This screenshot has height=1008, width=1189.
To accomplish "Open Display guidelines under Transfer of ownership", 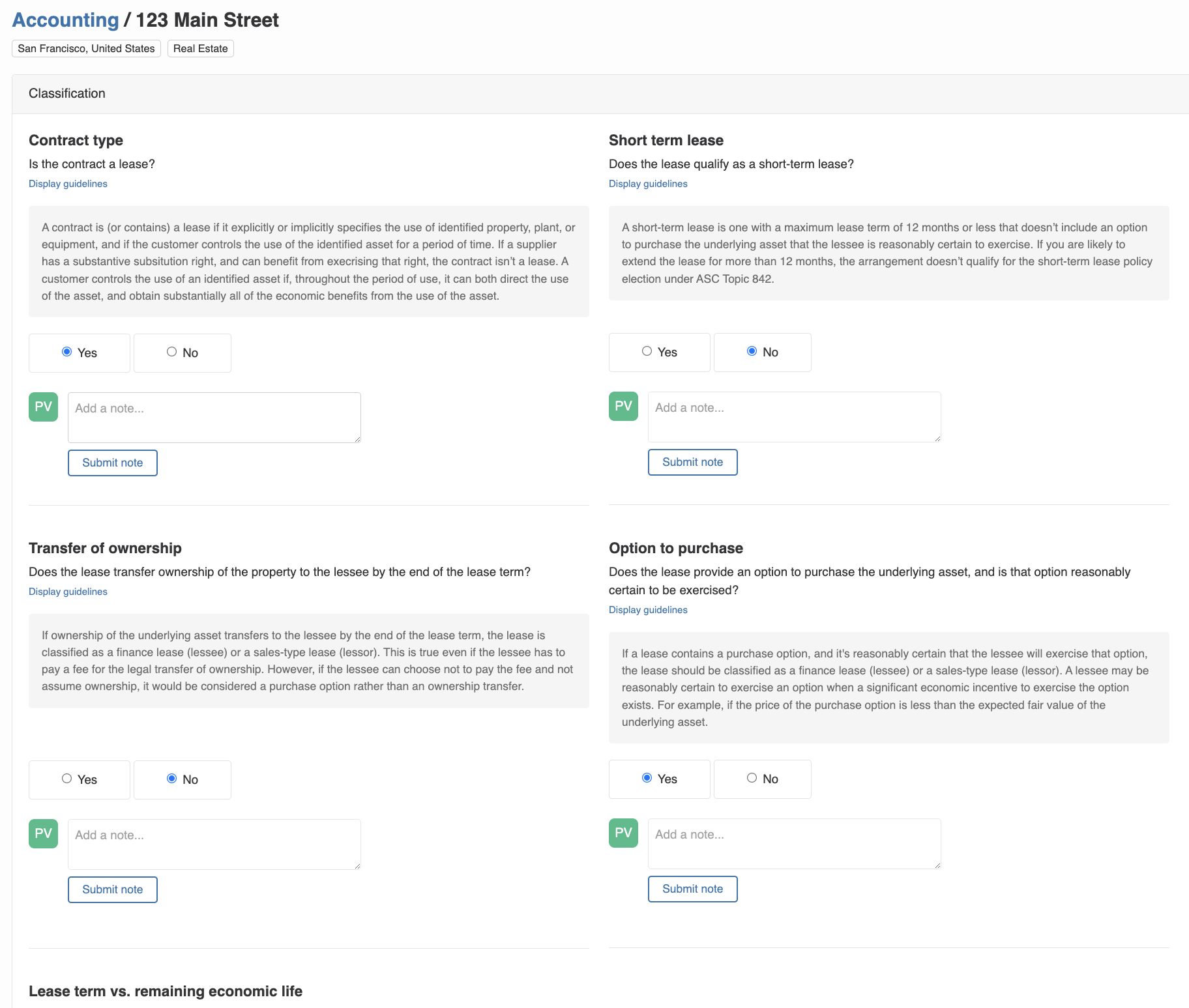I will click(x=67, y=592).
